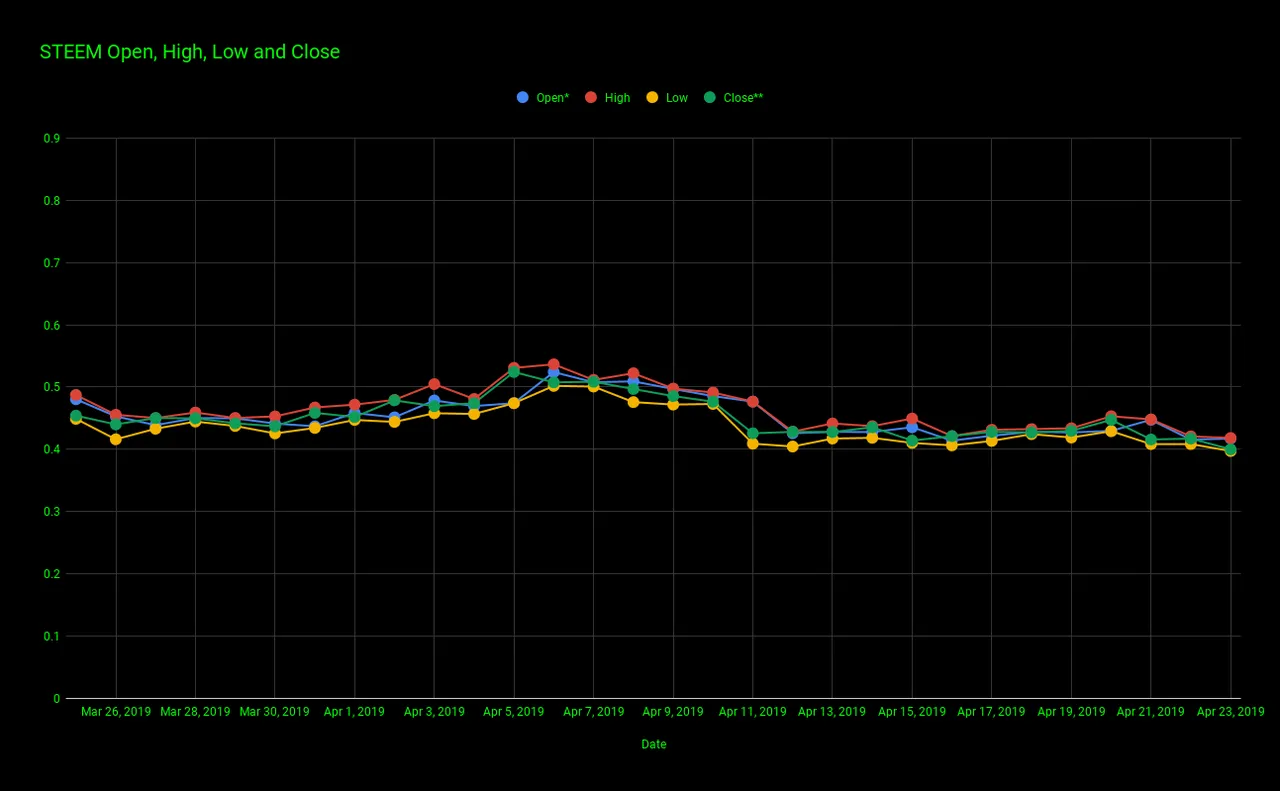Click the 0.6 y-axis label
The width and height of the screenshot is (1280, 791).
(x=51, y=325)
